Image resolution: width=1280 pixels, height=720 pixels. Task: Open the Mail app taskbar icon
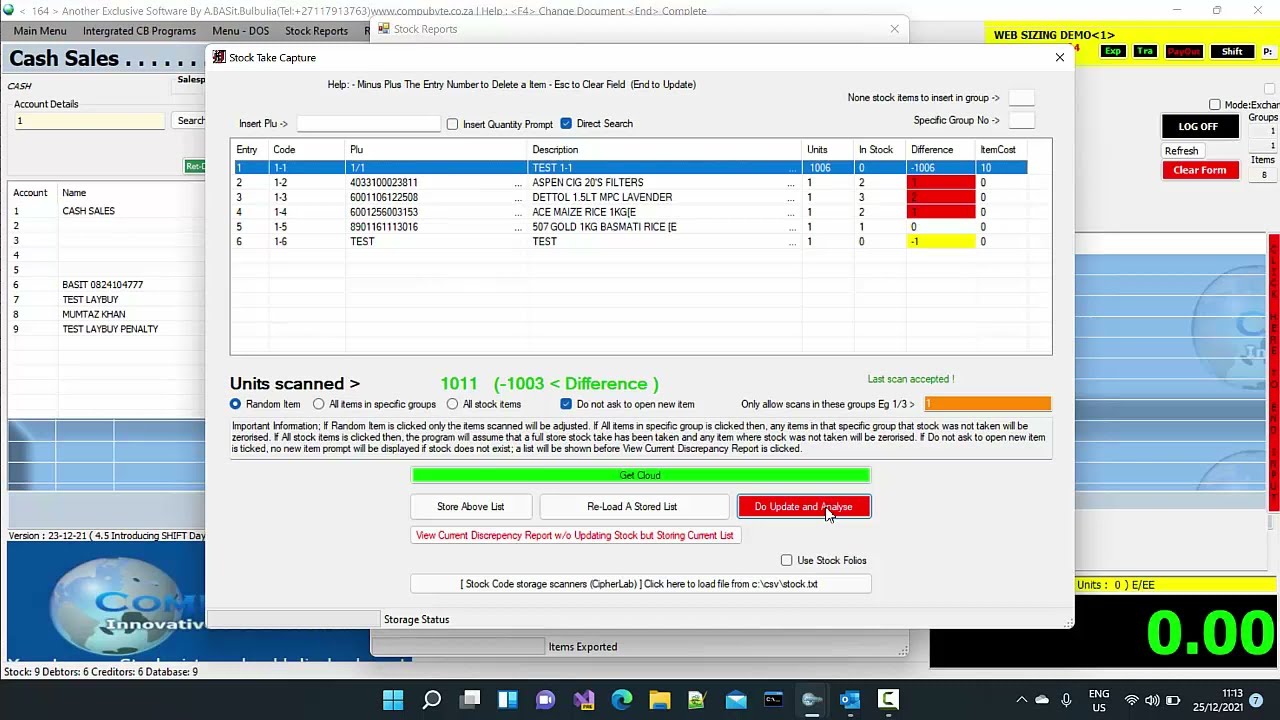736,699
